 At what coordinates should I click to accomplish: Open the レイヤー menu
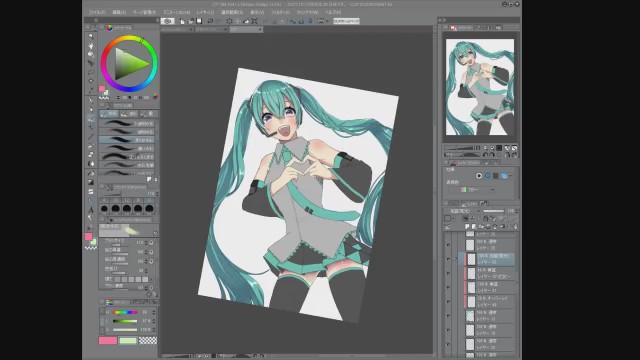coord(205,12)
